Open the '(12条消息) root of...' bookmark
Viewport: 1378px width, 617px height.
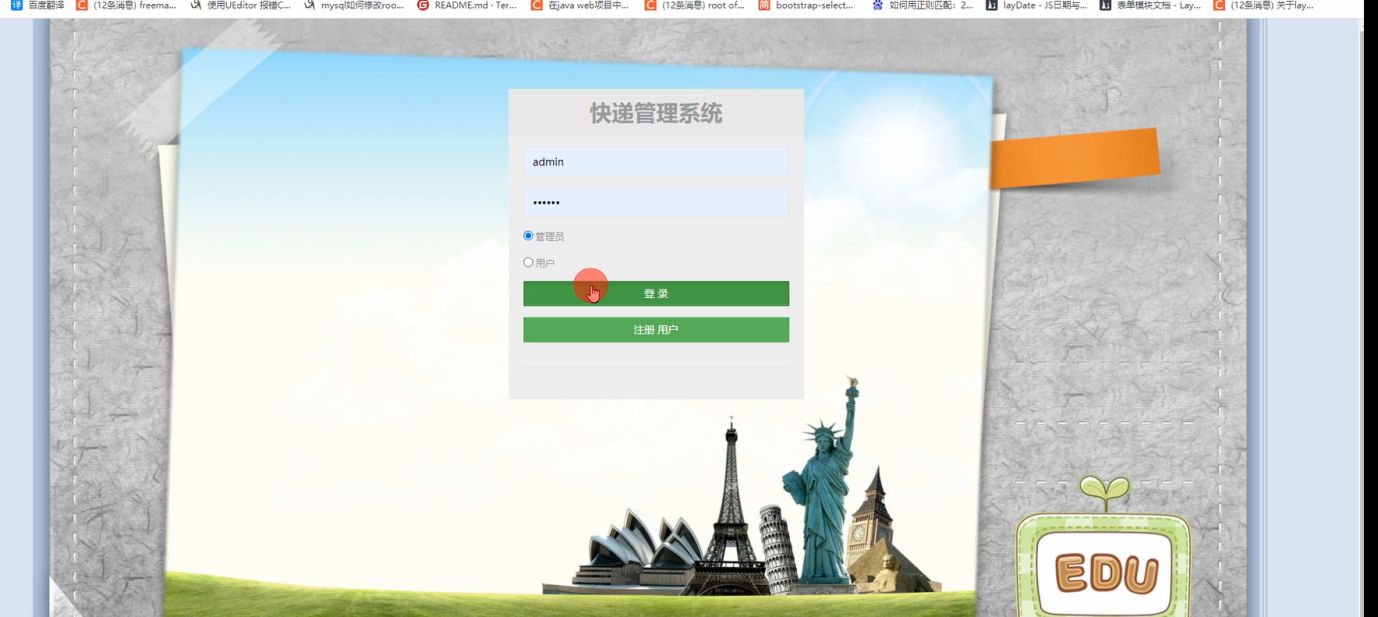tap(694, 5)
